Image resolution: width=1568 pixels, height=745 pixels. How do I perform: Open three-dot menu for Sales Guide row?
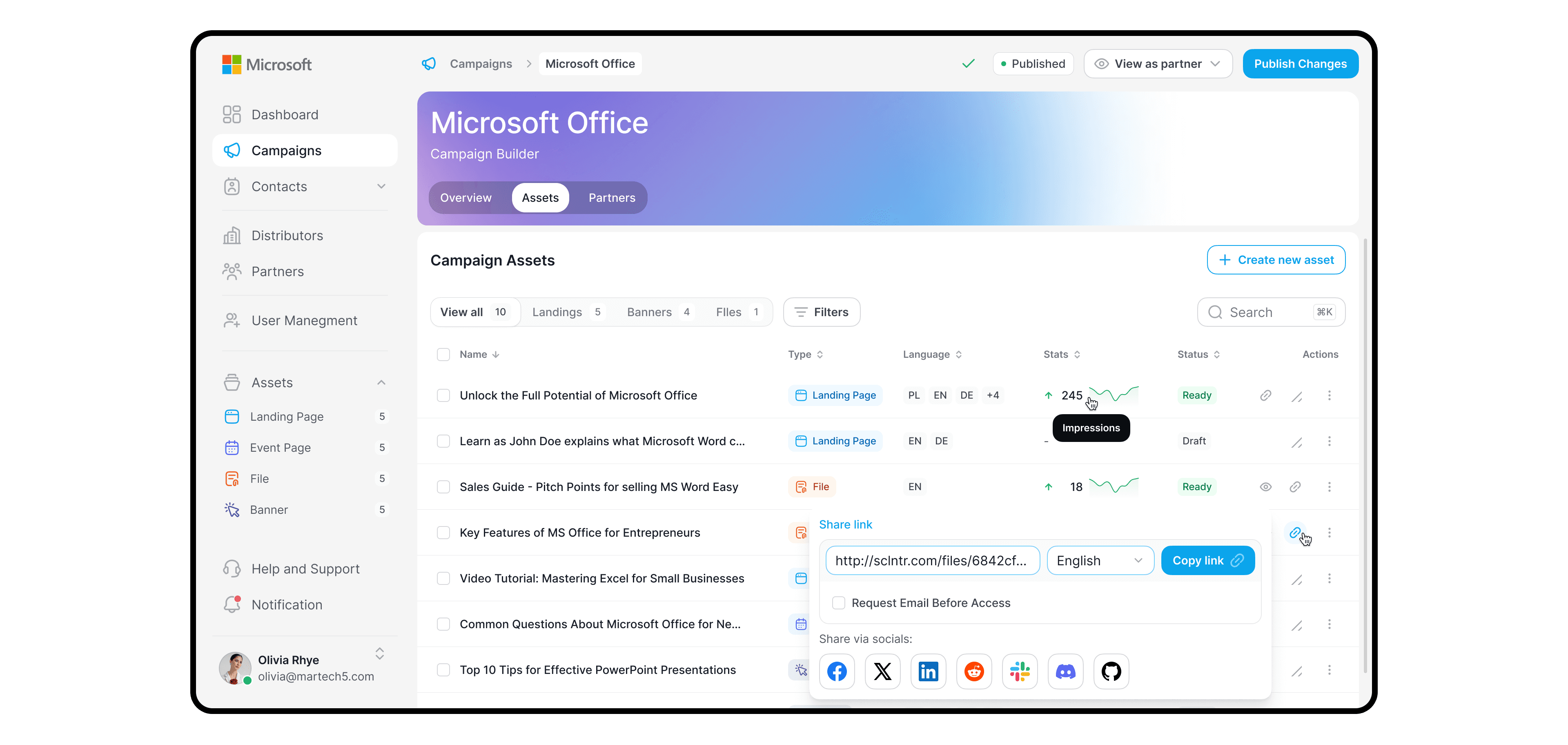click(1329, 487)
